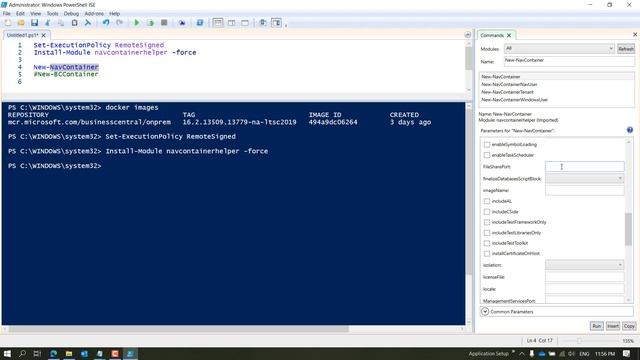
Task: Close the Untitled1.ps1 tab
Action: [x=44, y=36]
